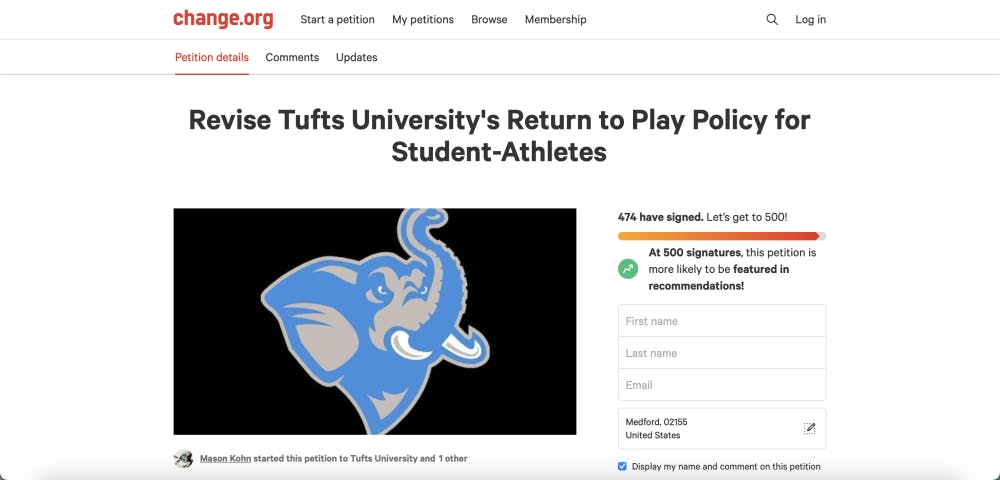
Task: Select the Petition details tab
Action: [212, 57]
